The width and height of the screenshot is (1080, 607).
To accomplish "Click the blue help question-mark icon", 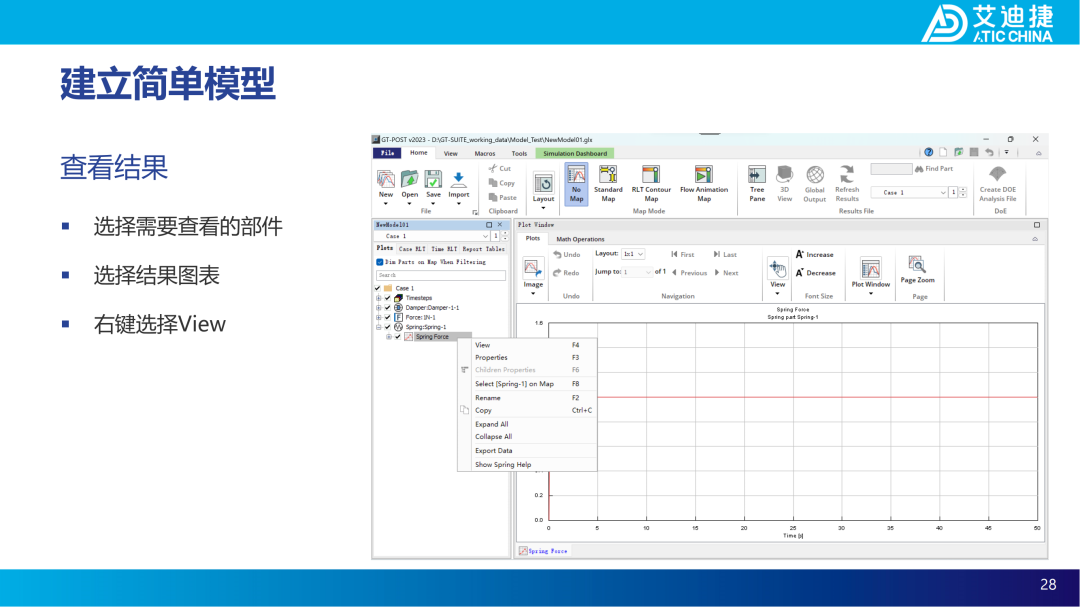I will coord(928,152).
